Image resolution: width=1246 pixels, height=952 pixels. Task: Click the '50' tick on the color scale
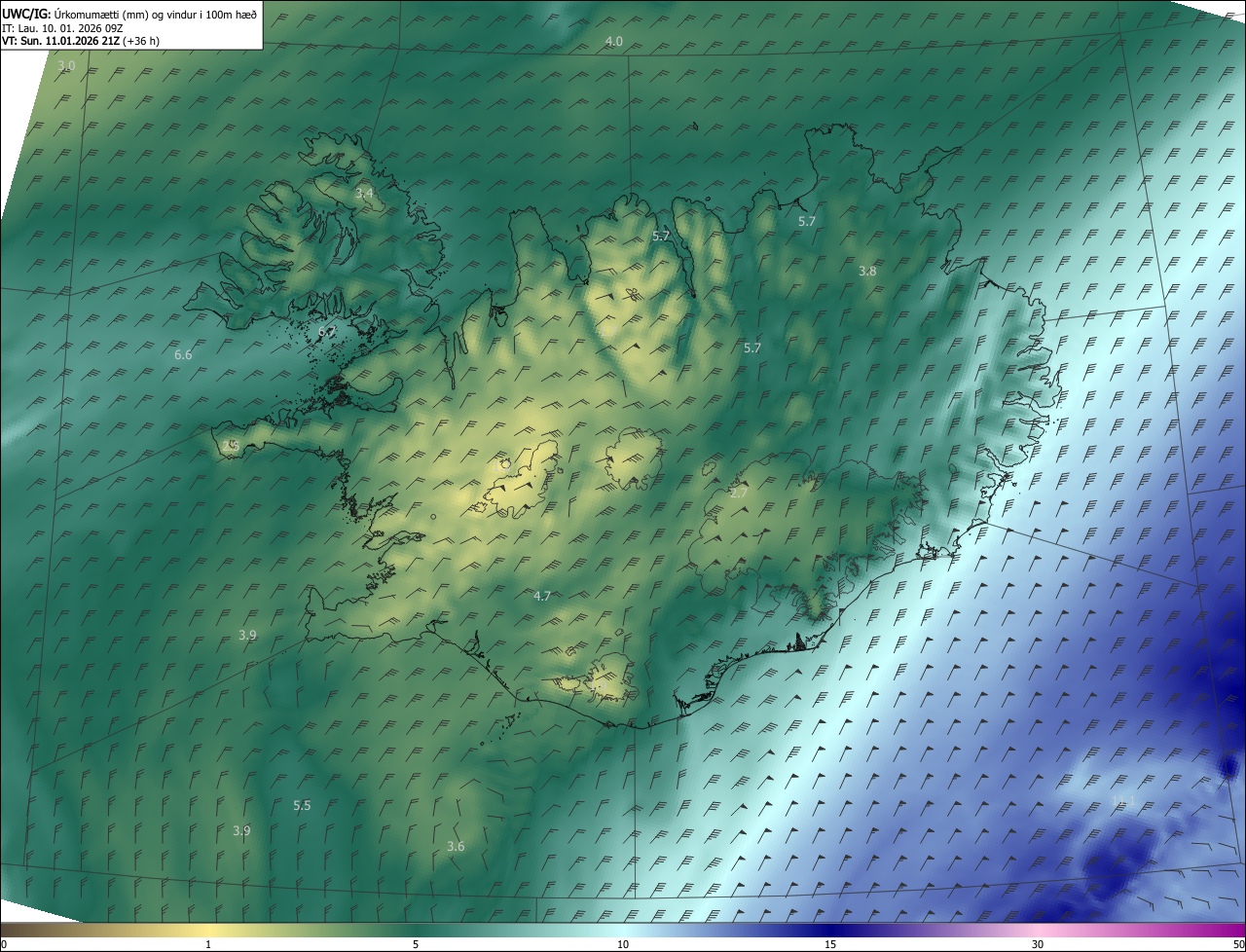[1238, 945]
